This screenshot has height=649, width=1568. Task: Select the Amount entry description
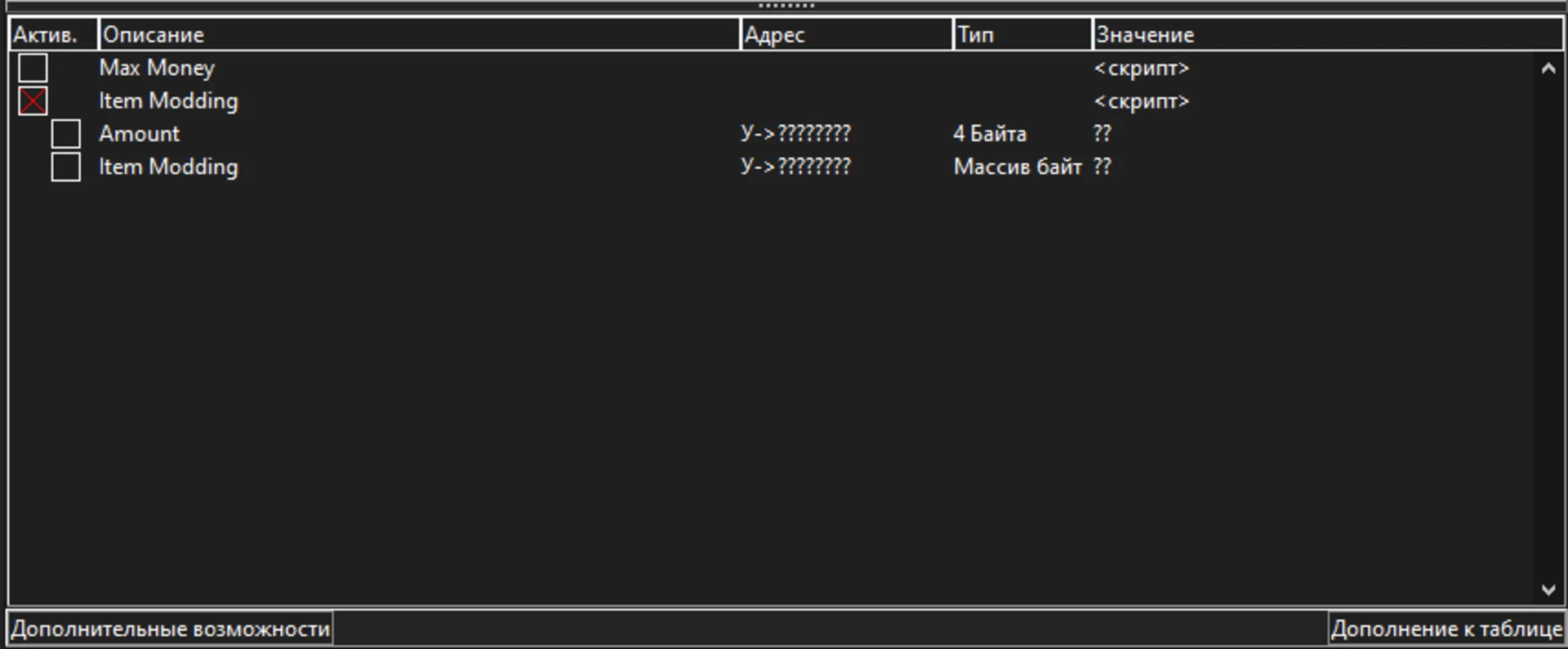140,134
